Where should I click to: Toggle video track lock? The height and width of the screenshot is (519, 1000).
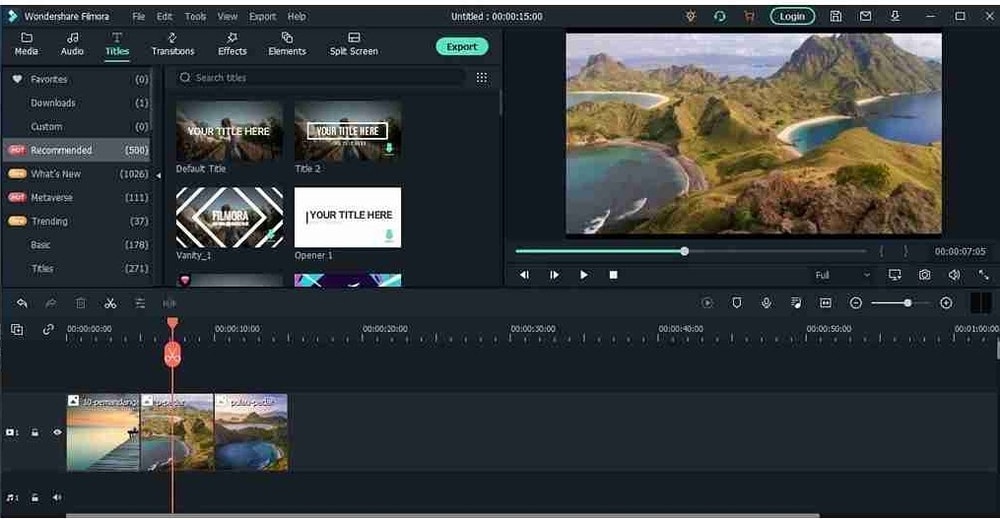[x=35, y=433]
